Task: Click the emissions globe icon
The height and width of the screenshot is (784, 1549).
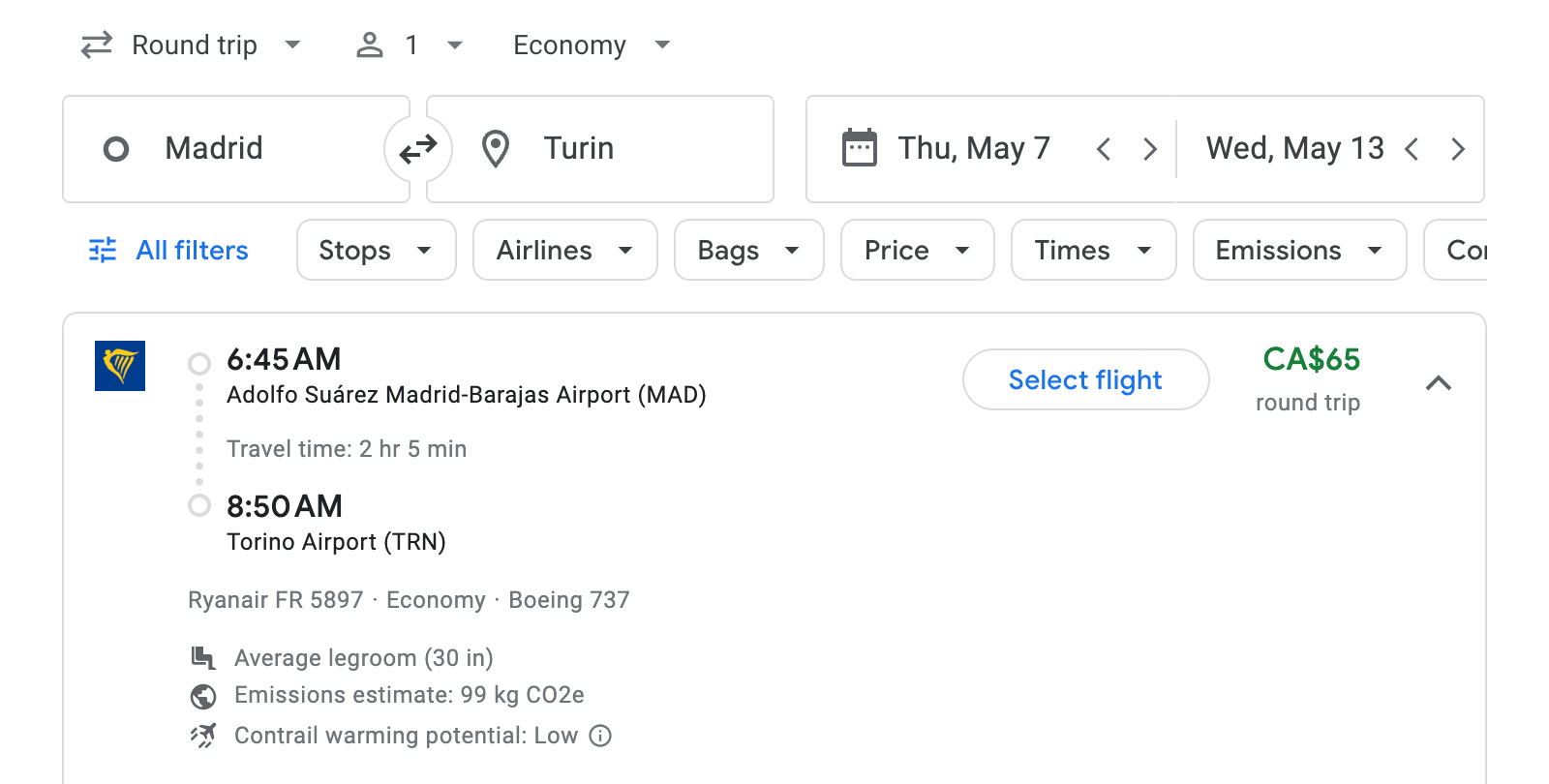Action: [202, 695]
